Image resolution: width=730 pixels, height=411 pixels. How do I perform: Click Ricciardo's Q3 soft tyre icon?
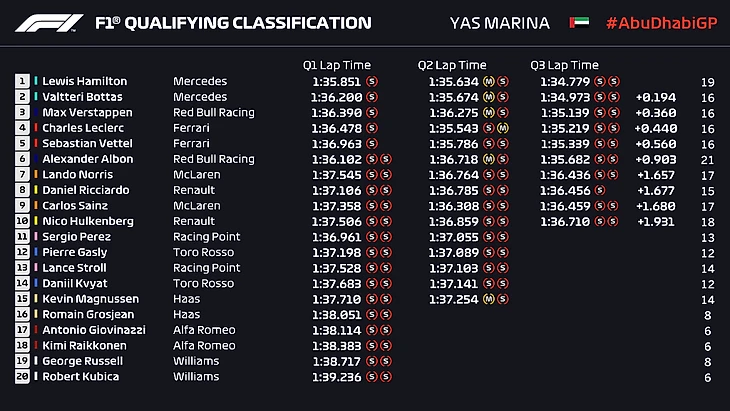[600, 190]
